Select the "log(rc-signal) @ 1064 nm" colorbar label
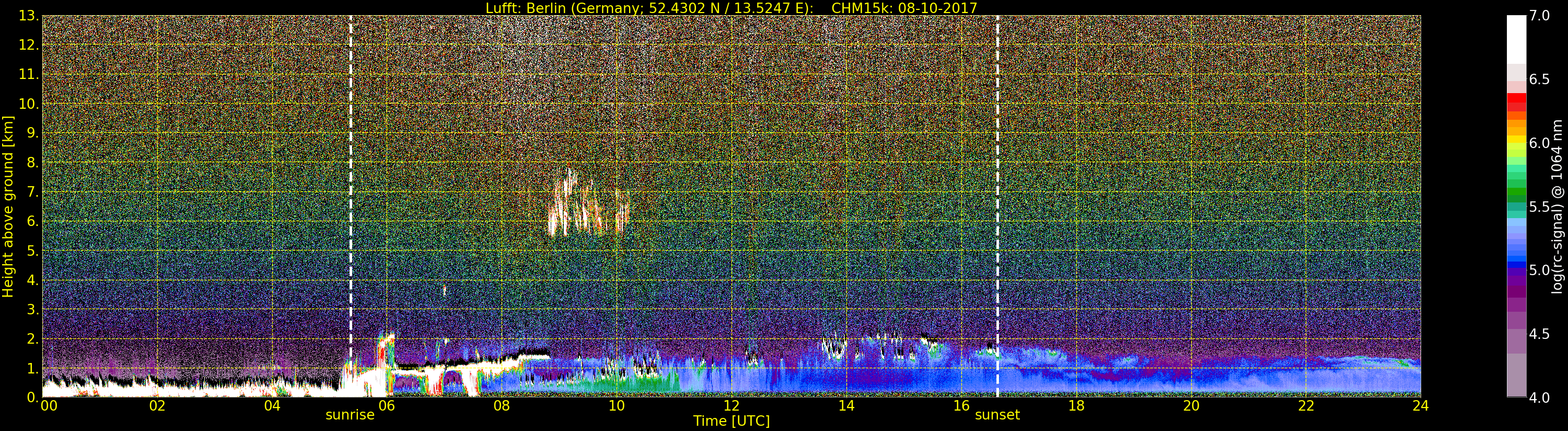 click(1557, 206)
